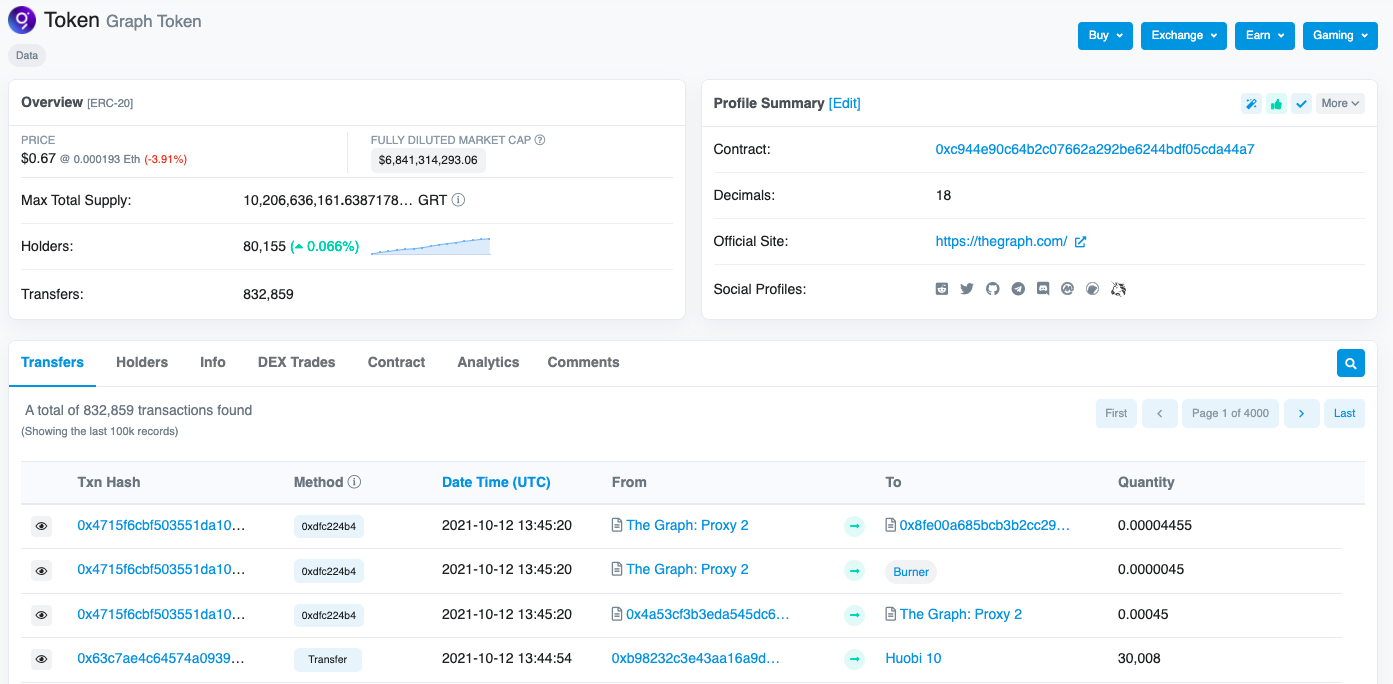Click the eye icon on the first transaction row
The image size is (1393, 684).
tap(41, 526)
